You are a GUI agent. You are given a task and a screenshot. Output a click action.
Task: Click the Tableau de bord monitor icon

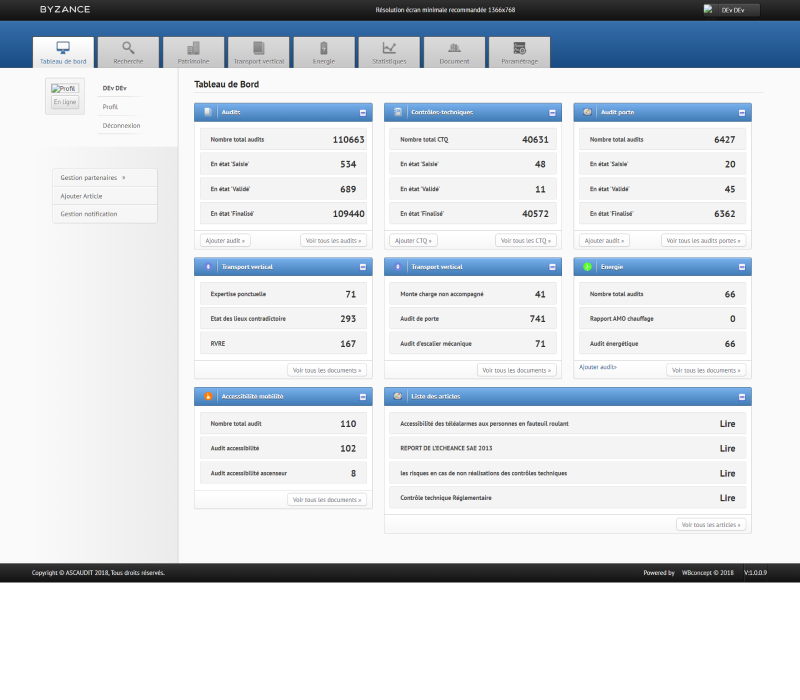pos(63,48)
